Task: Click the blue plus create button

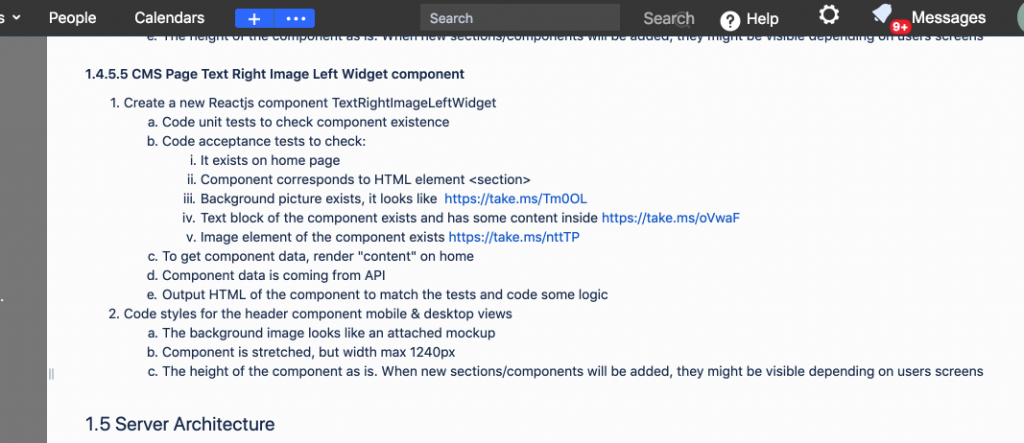Action: 255,18
